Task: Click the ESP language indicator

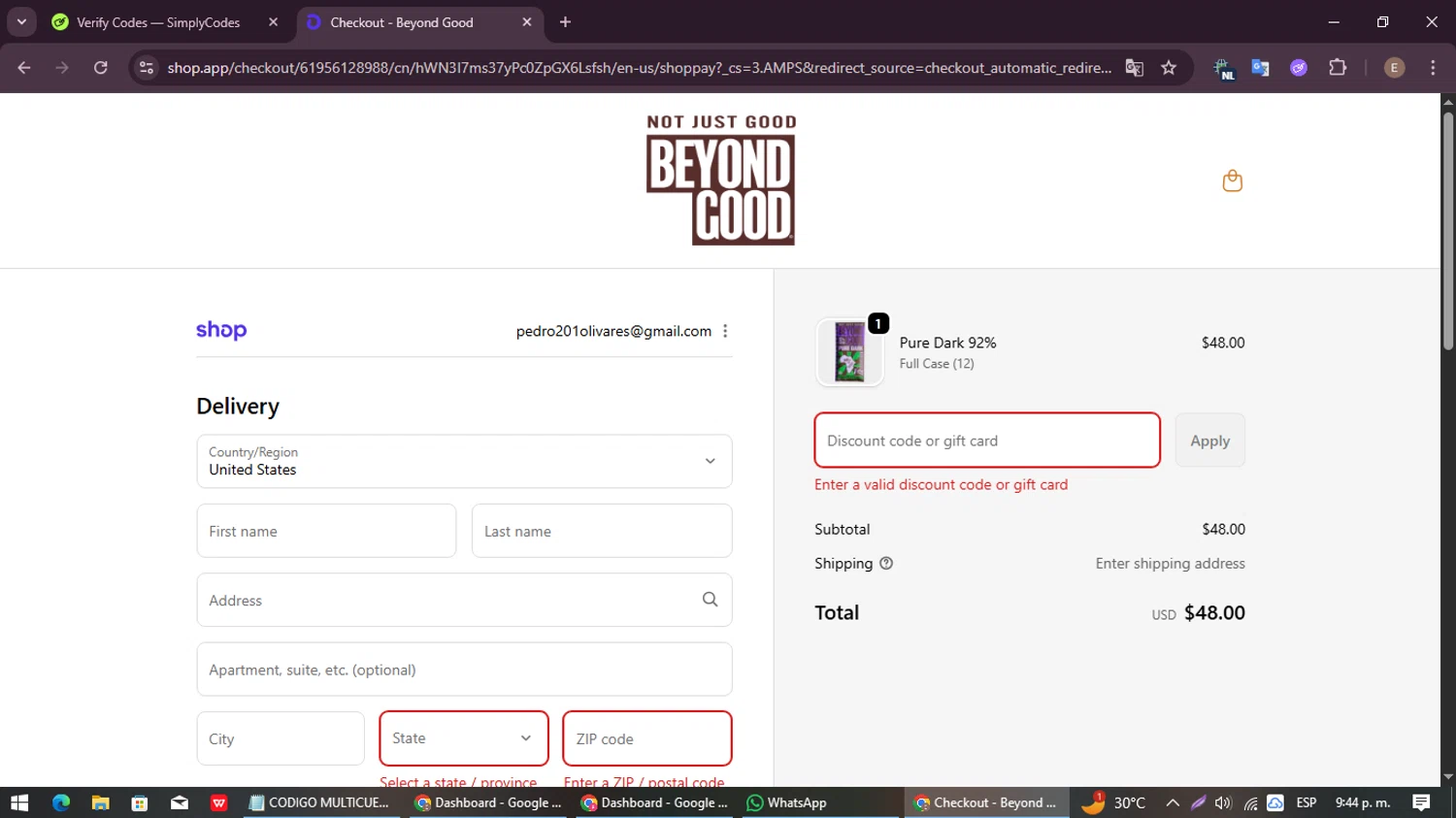Action: (x=1307, y=802)
